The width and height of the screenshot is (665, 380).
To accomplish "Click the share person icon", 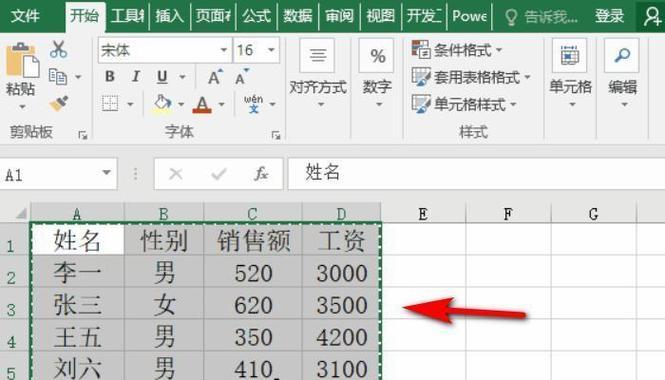I will click(x=651, y=16).
